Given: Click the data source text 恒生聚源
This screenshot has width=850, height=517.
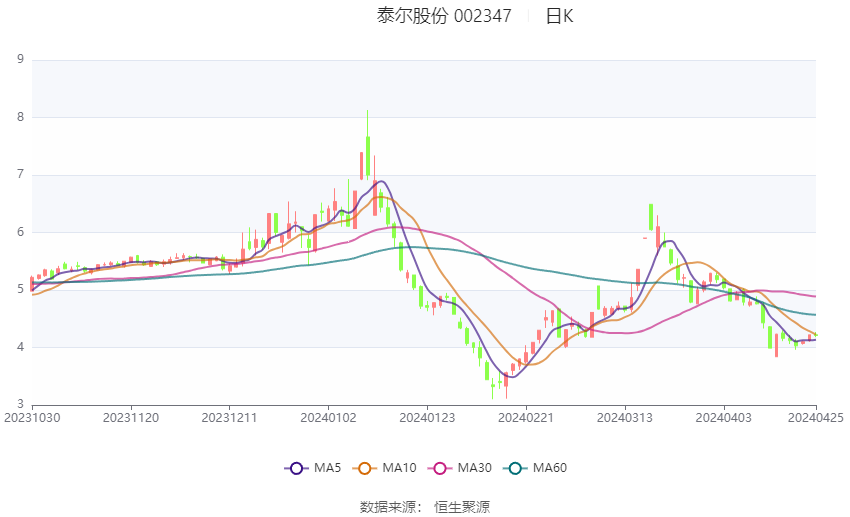Looking at the screenshot, I should click(x=462, y=507).
